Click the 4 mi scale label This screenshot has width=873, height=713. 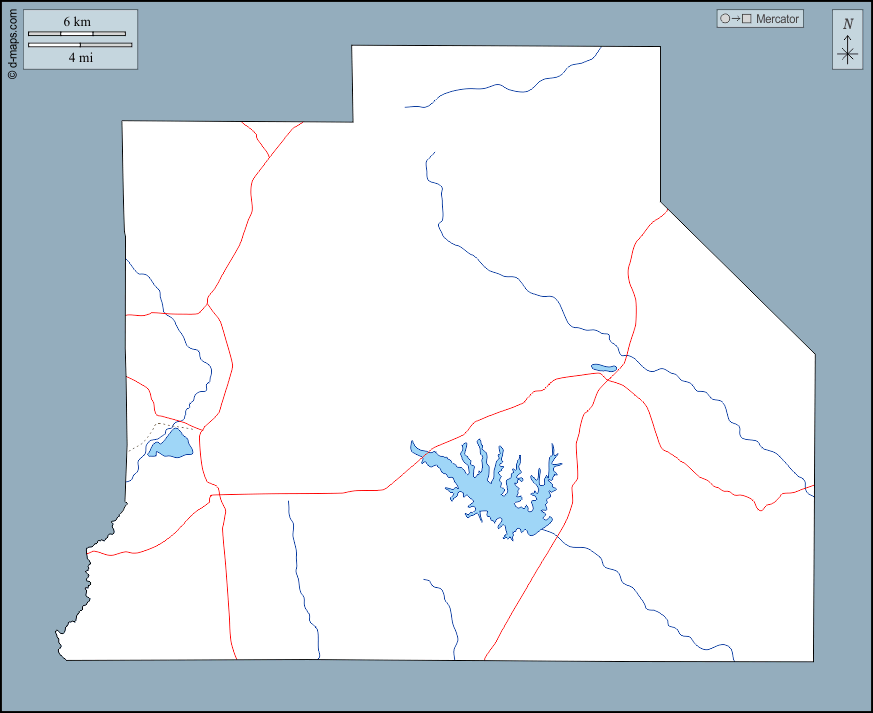(x=80, y=57)
